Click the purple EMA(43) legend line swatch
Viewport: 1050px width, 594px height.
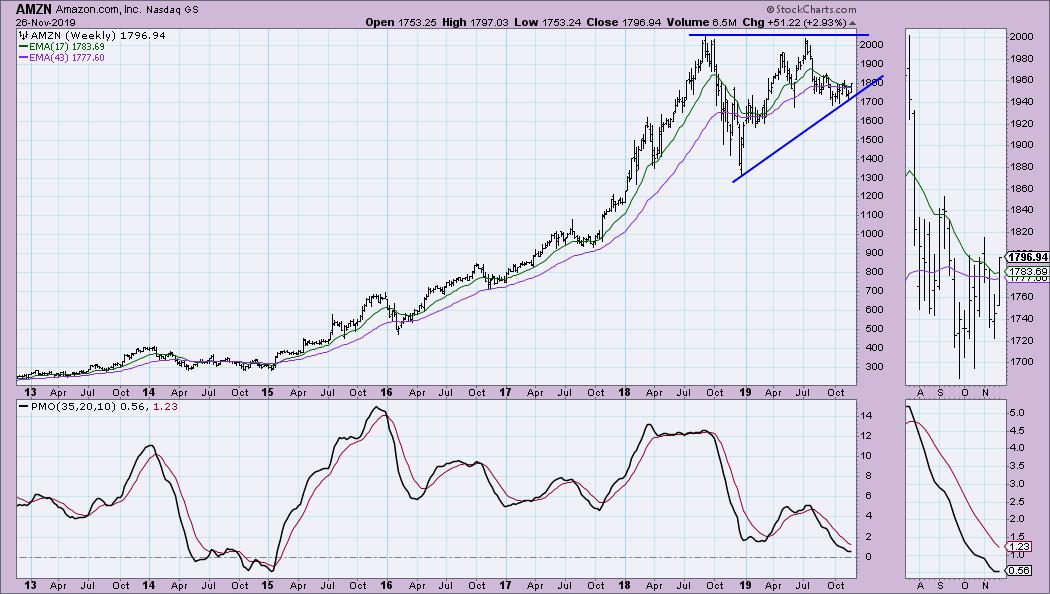click(23, 58)
